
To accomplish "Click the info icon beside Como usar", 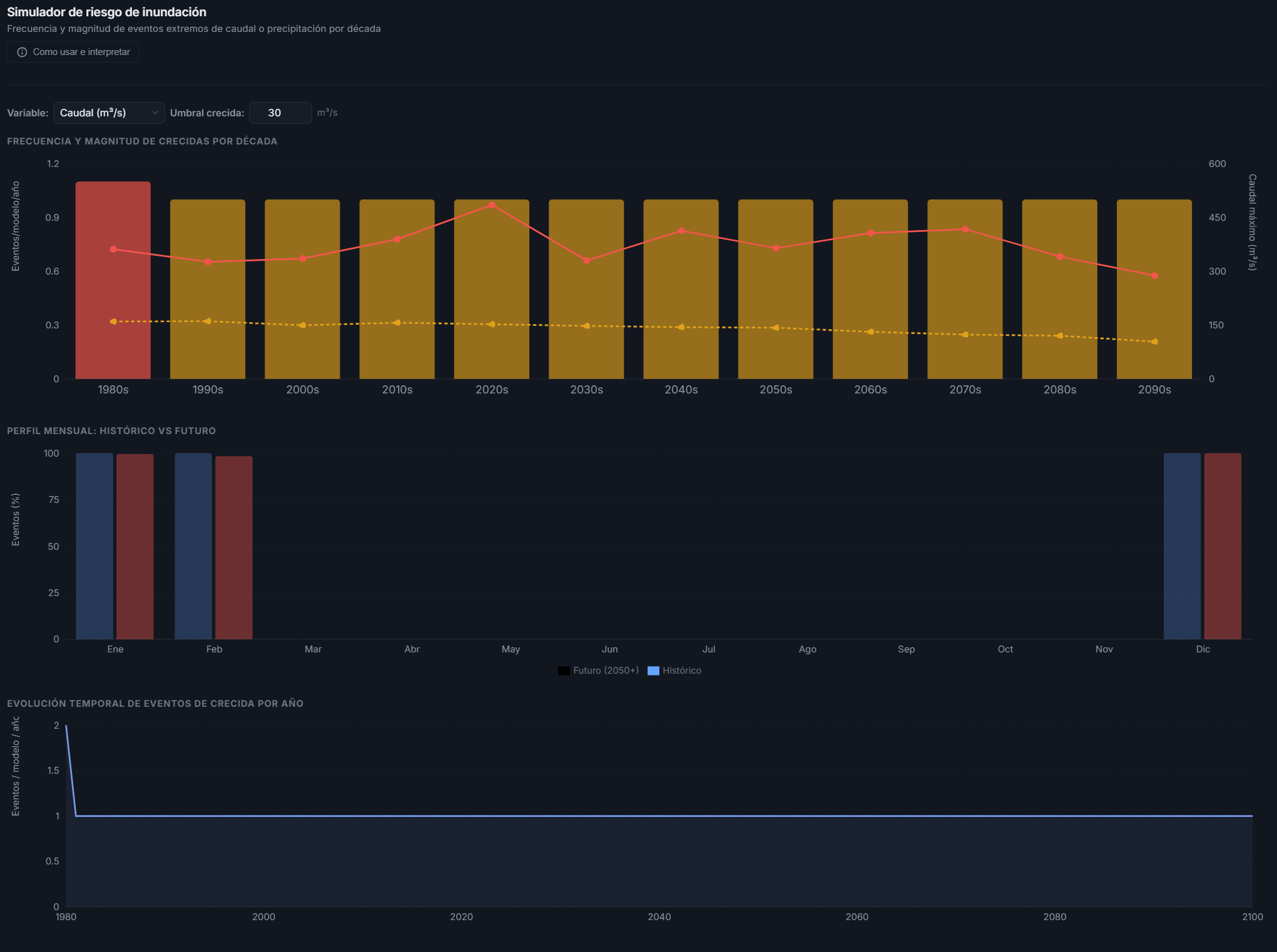I will [22, 52].
